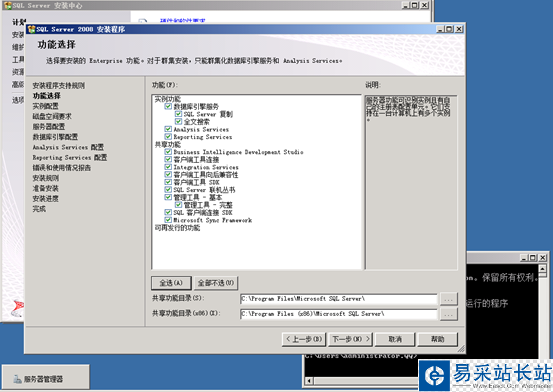Toggle the 管理工具 - 基本 checkbox
This screenshot has height=392, width=553.
coord(168,197)
